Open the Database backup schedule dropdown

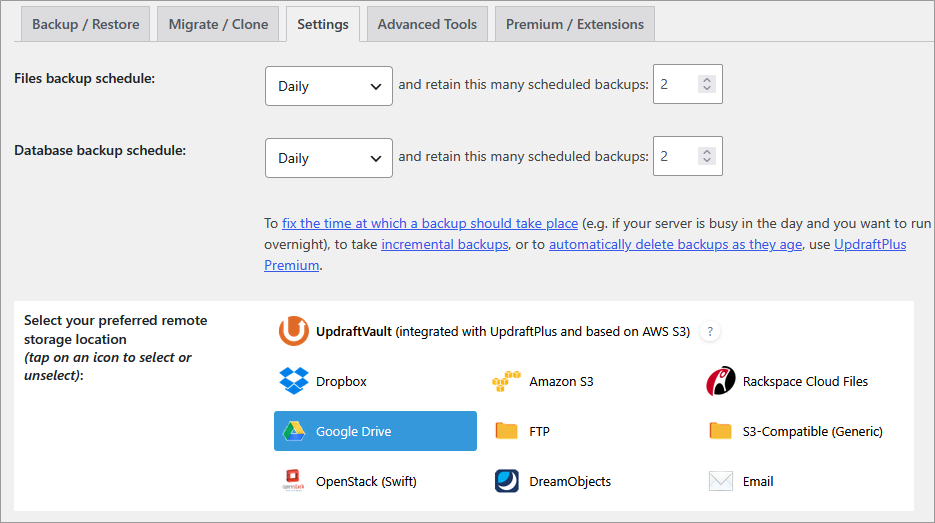(329, 158)
